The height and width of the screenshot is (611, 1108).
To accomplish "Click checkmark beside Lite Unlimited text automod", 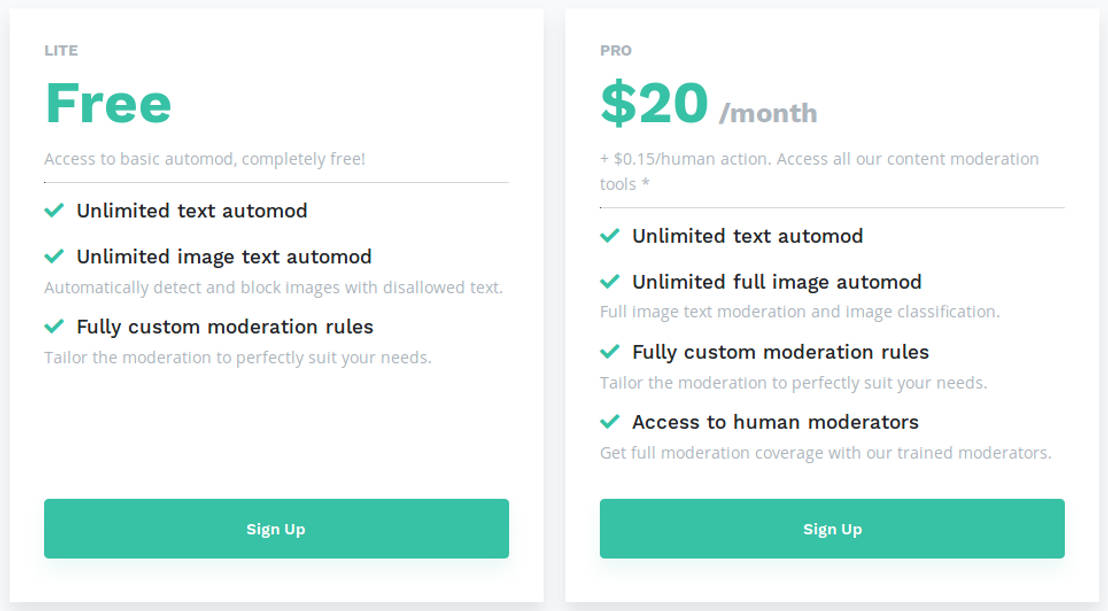I will (54, 211).
